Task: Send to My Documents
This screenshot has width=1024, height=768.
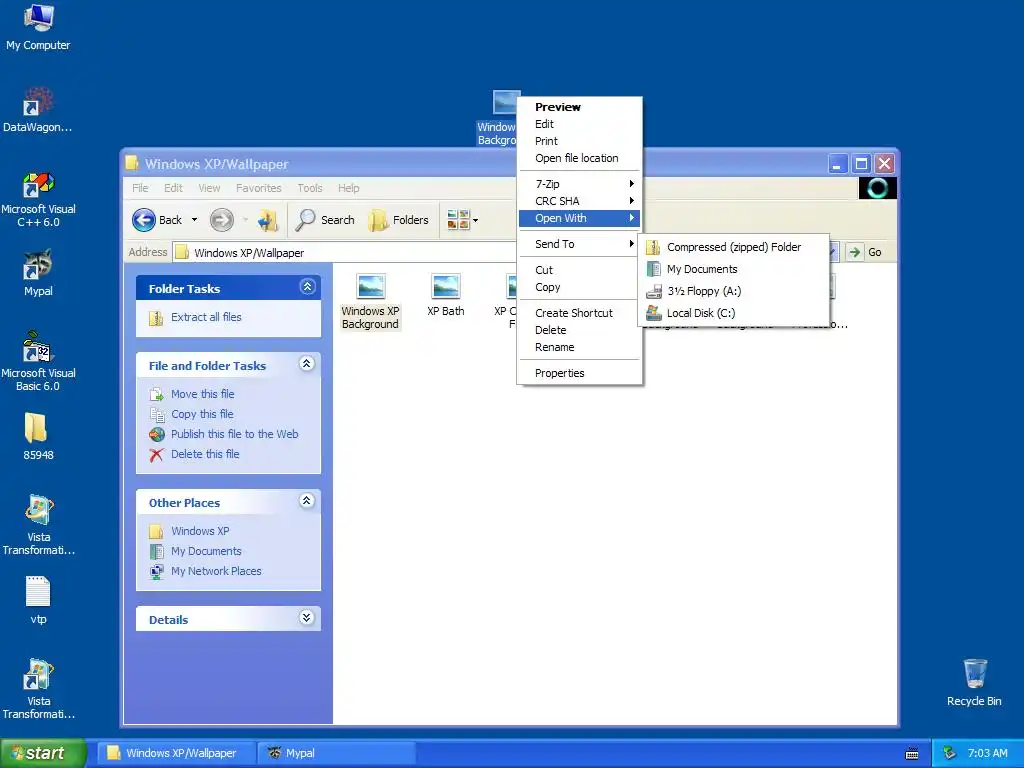Action: pos(733,269)
